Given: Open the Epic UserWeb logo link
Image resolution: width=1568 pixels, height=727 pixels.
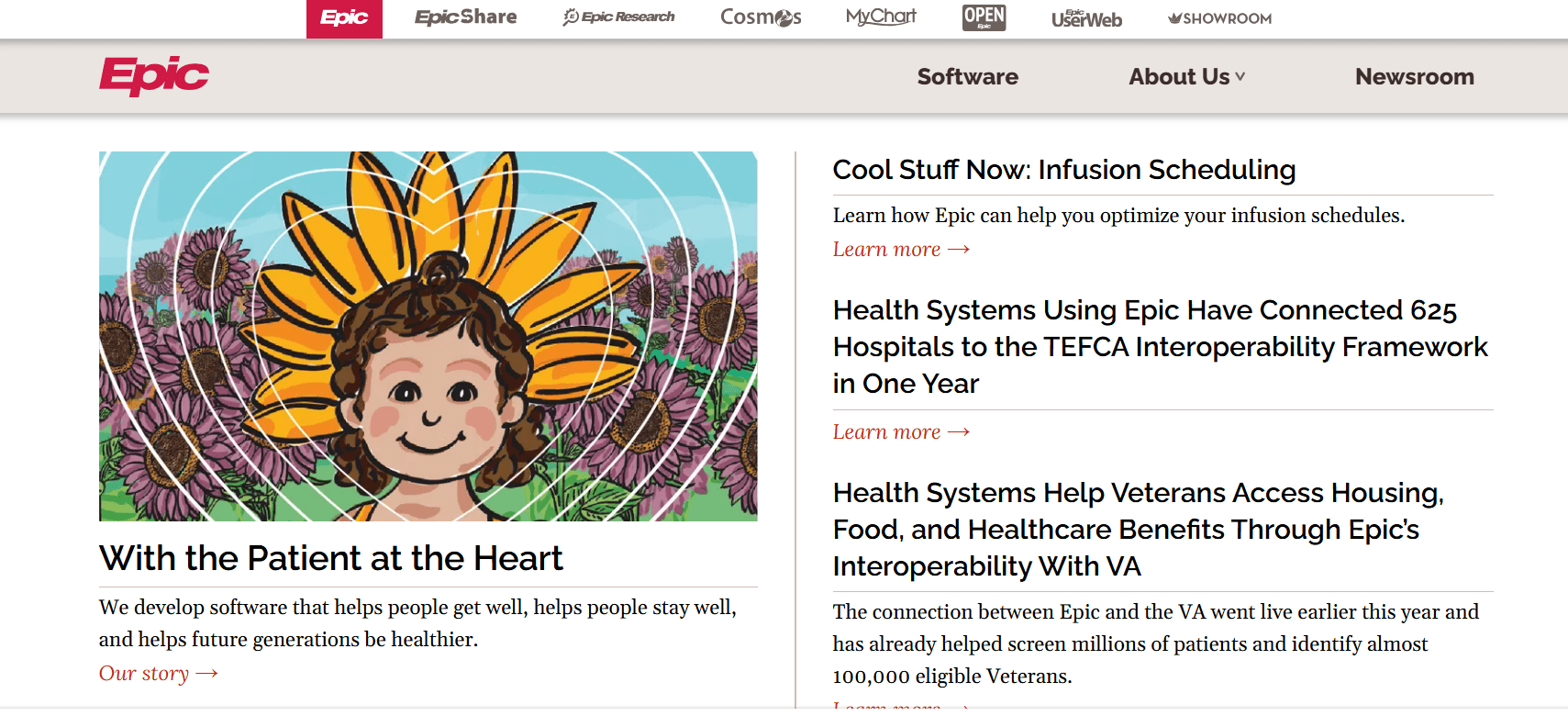Looking at the screenshot, I should 1086,18.
